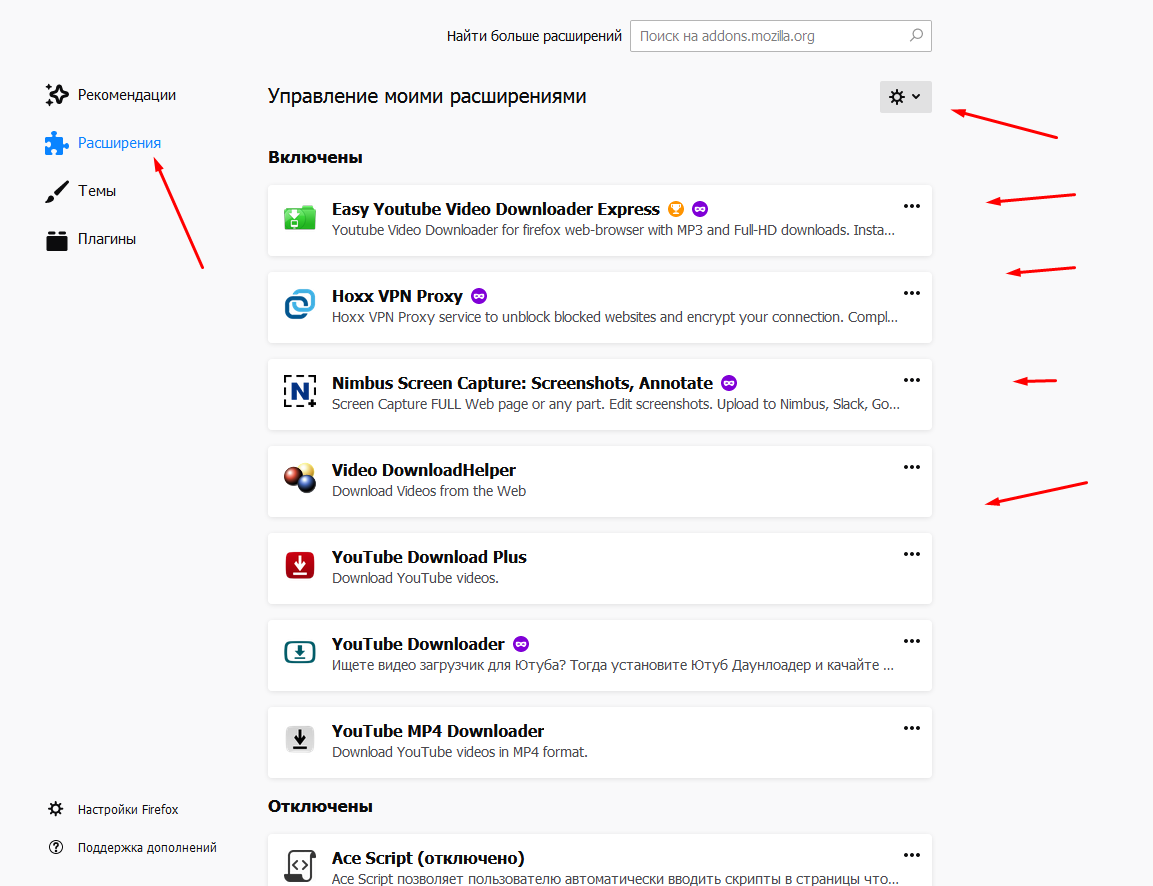The height and width of the screenshot is (886, 1153).
Task: Click the Plugins block icon
Action: (57, 240)
